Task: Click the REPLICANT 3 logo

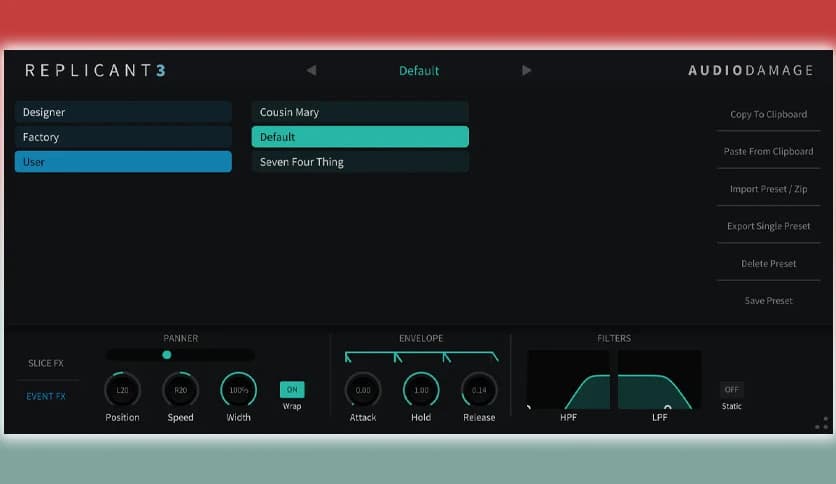Action: coord(96,70)
